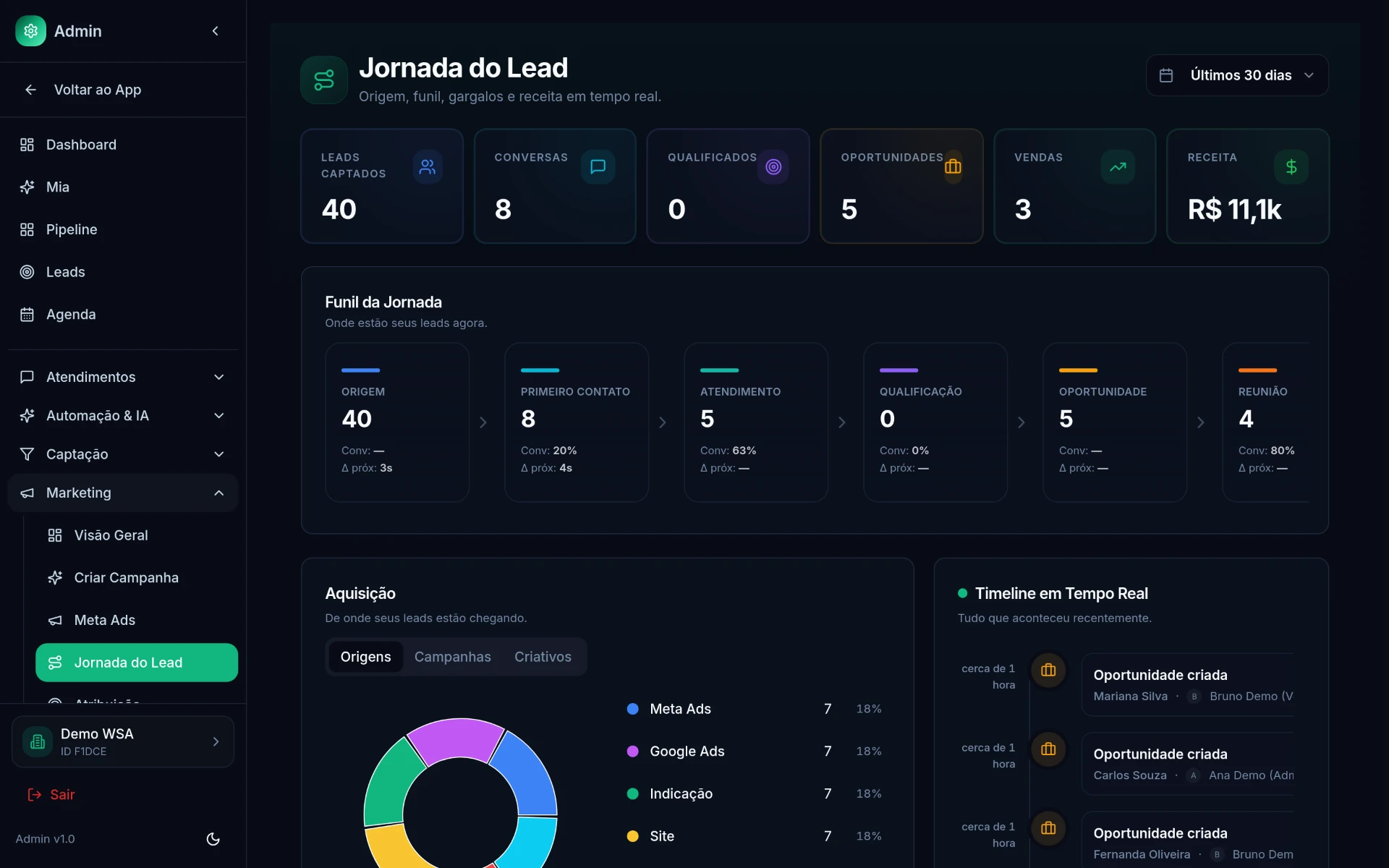Select the Atendimento funnel stage card
The height and width of the screenshot is (868, 1389).
tap(756, 422)
